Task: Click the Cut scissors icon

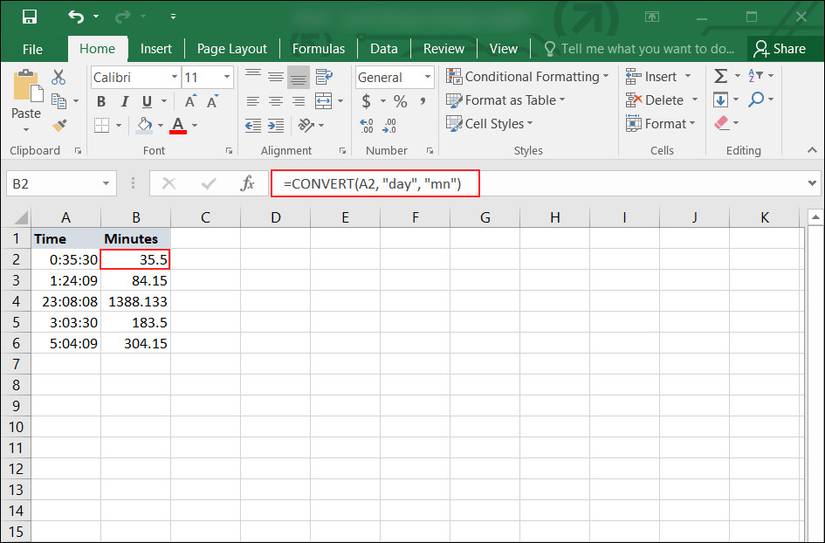Action: point(59,77)
